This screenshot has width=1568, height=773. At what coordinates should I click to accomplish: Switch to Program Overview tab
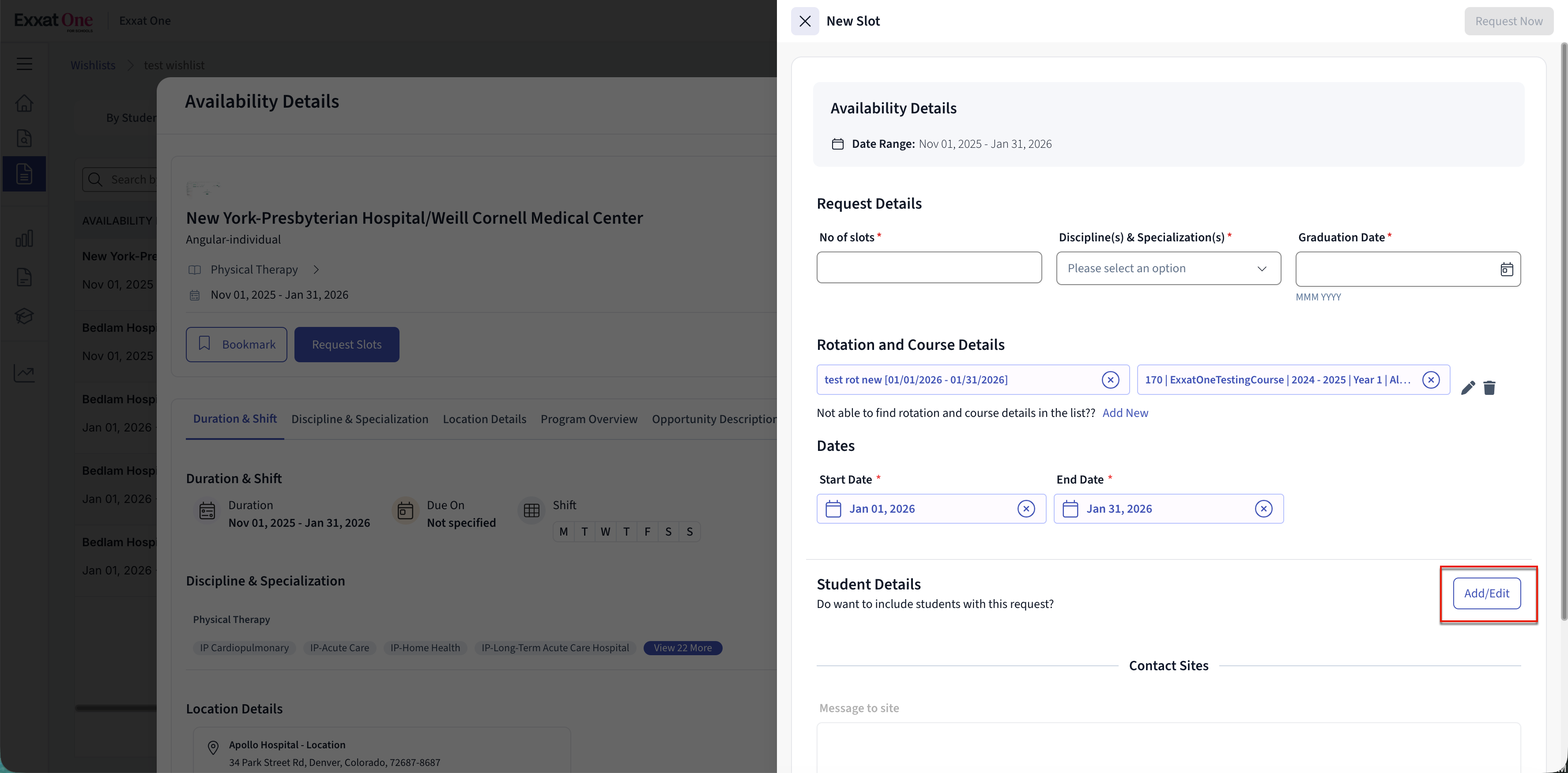[588, 419]
